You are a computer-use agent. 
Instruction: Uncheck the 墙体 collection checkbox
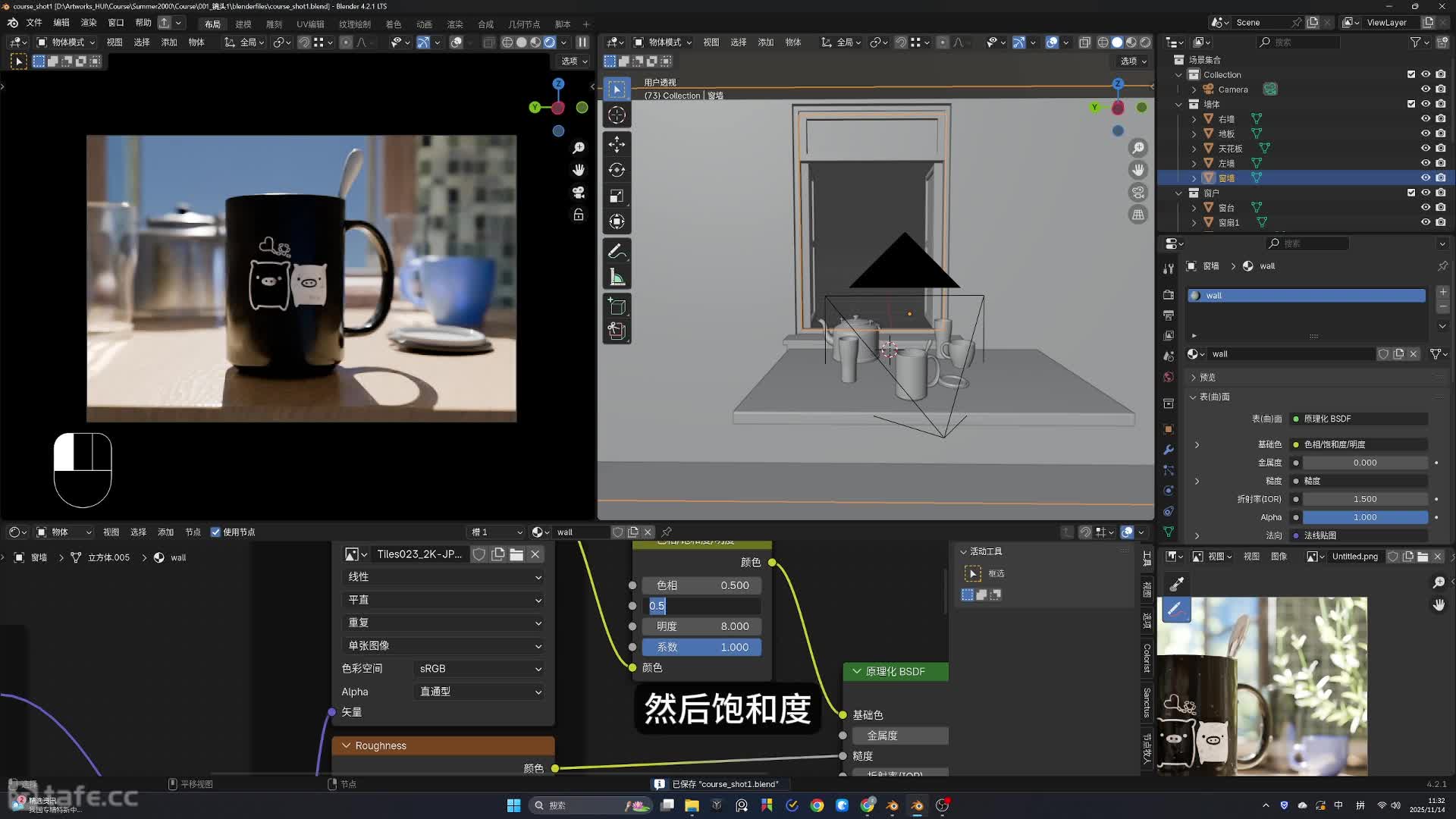(1411, 104)
